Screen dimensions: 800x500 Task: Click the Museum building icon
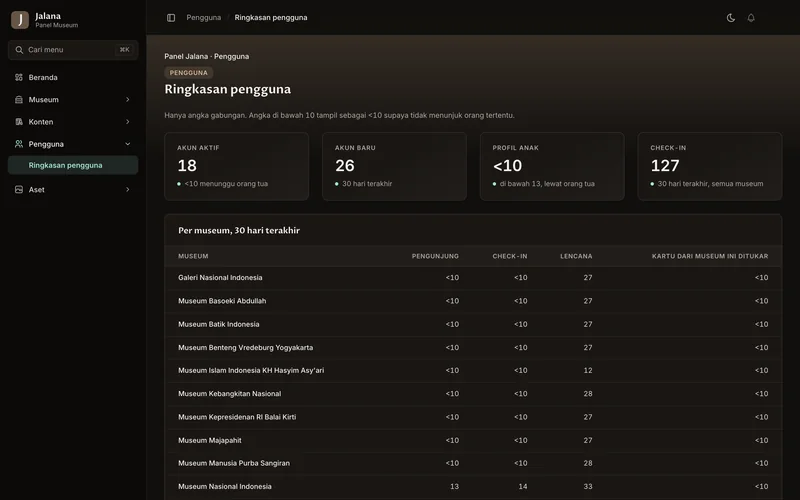19,99
